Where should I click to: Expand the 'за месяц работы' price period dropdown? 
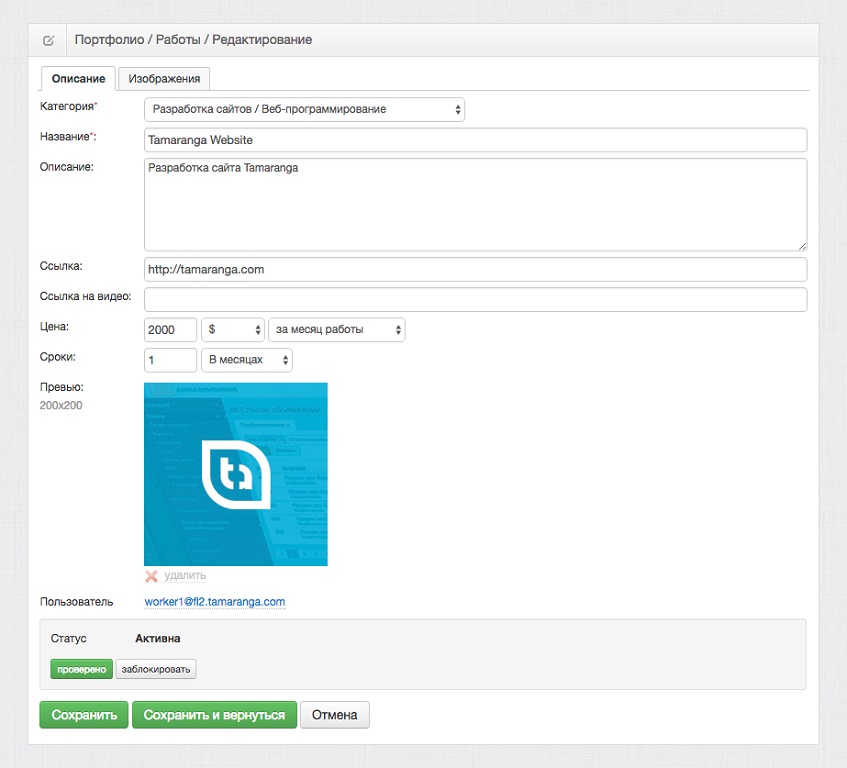click(x=337, y=329)
